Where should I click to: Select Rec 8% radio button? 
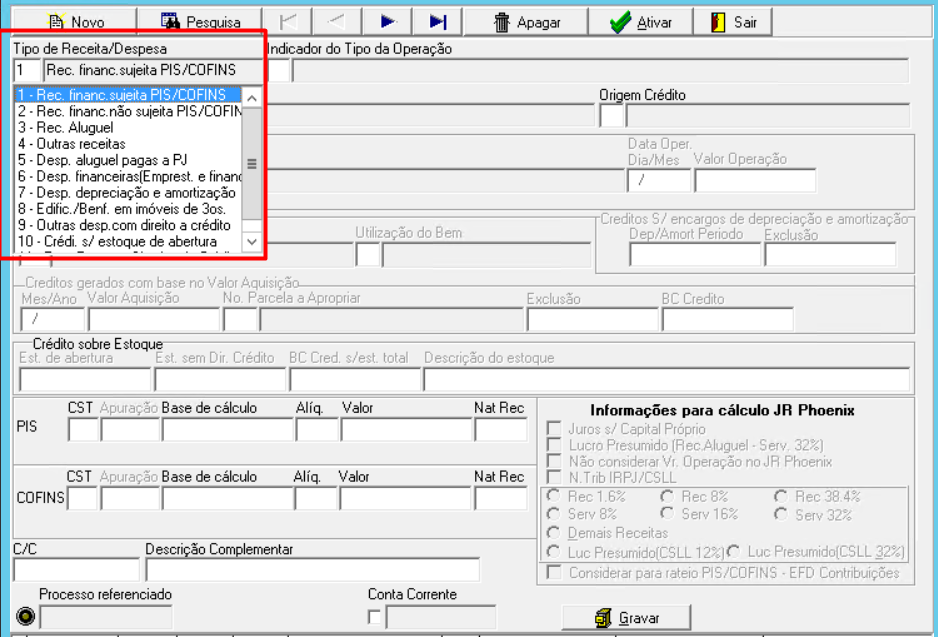click(667, 496)
